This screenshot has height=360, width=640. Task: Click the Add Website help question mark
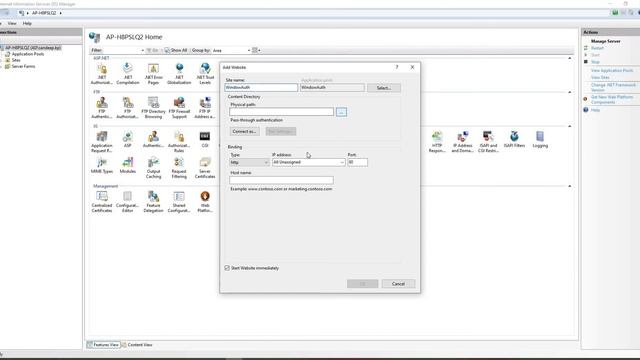click(x=397, y=67)
